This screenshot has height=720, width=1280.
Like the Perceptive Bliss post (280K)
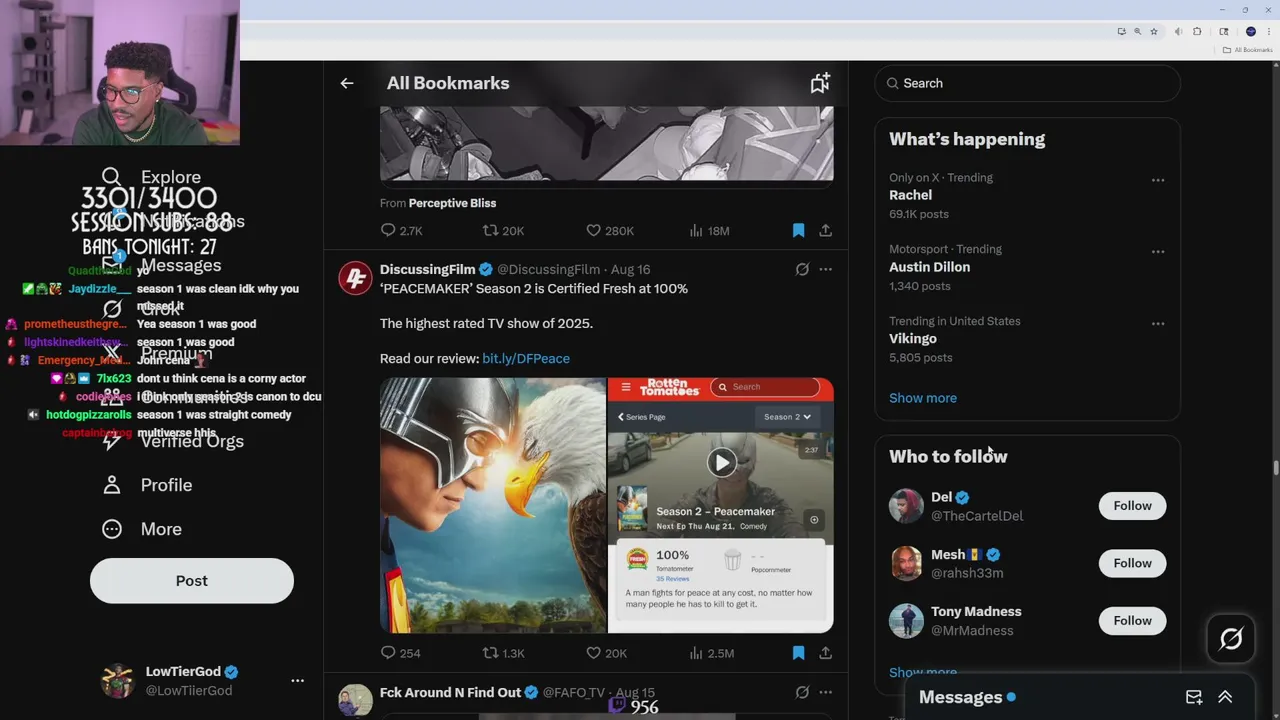click(x=610, y=231)
